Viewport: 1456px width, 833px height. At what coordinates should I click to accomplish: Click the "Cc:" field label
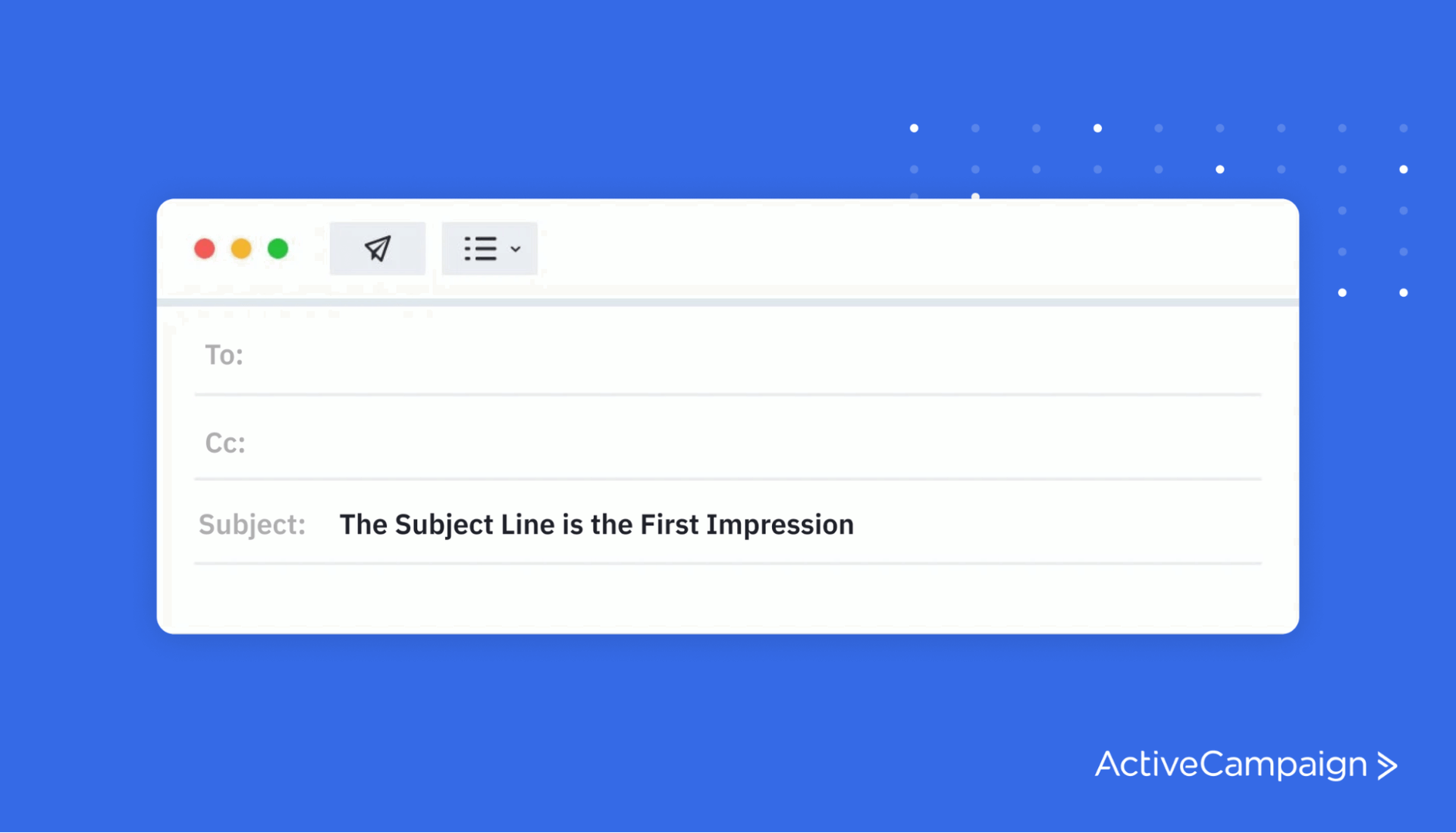(225, 443)
